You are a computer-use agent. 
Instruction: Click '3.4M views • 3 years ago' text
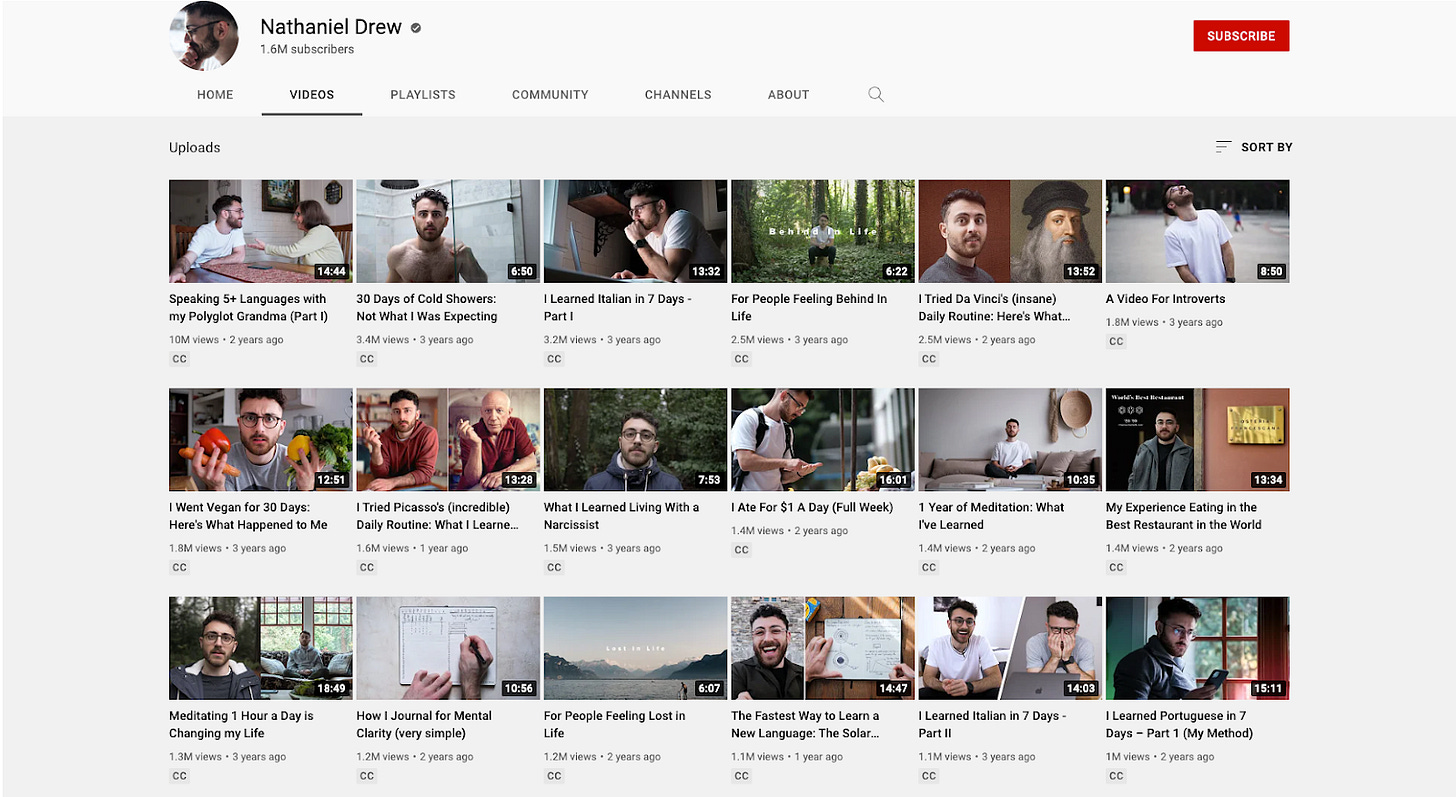point(415,340)
